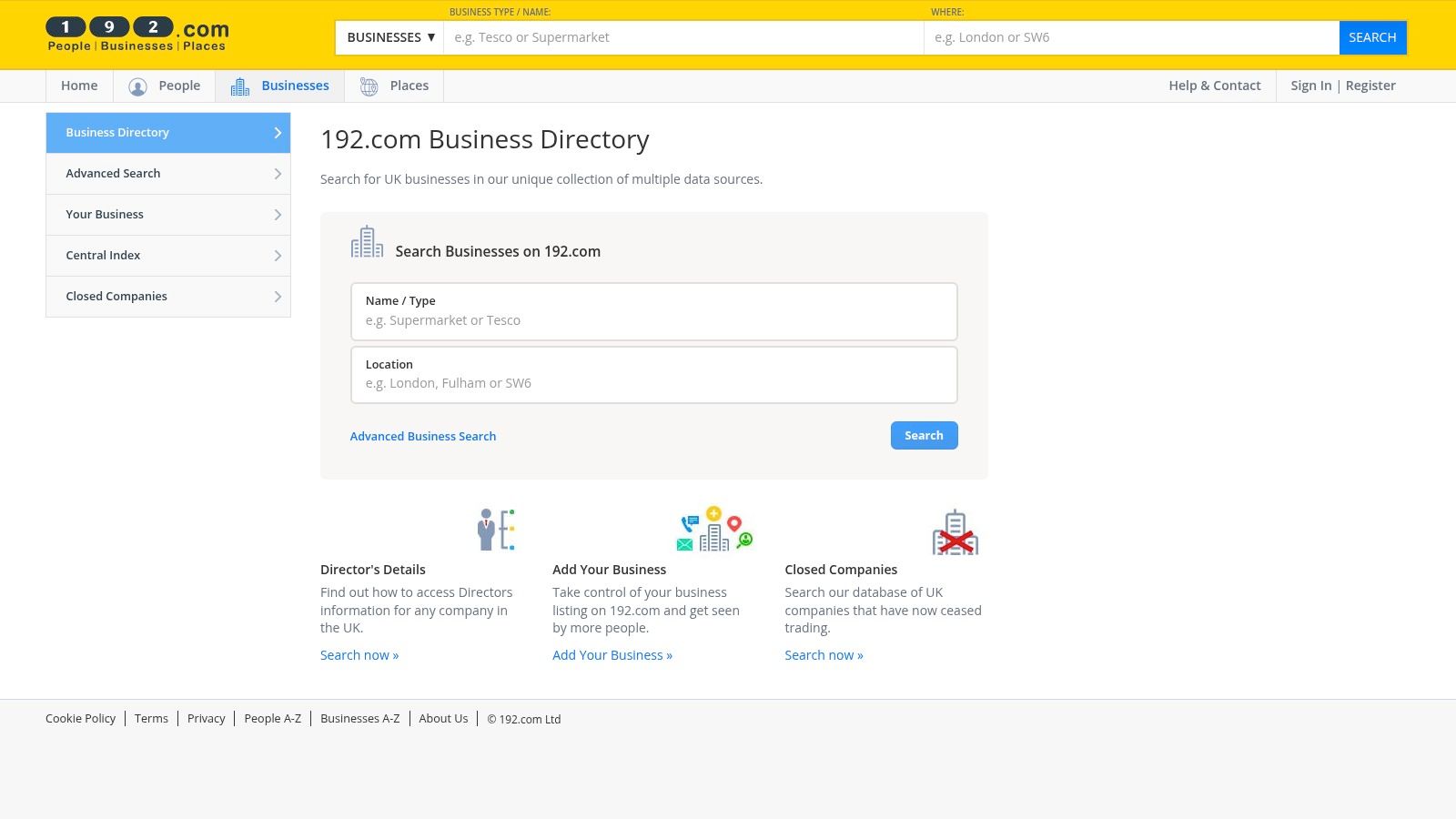Screen dimensions: 1456x819
Task: Click the People profile icon in navigation
Action: click(x=137, y=86)
